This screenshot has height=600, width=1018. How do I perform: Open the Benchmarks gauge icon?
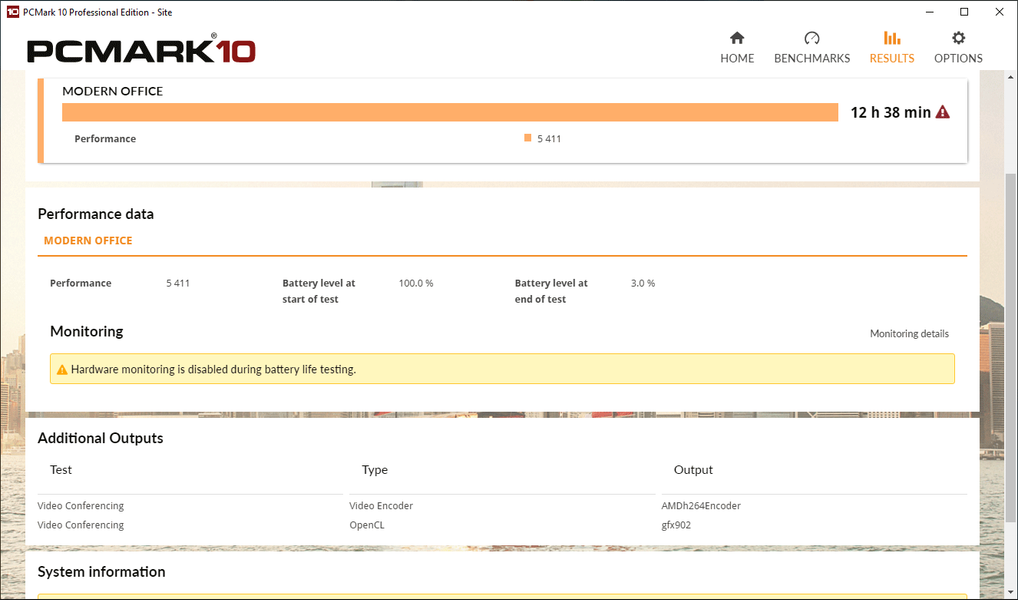(812, 38)
